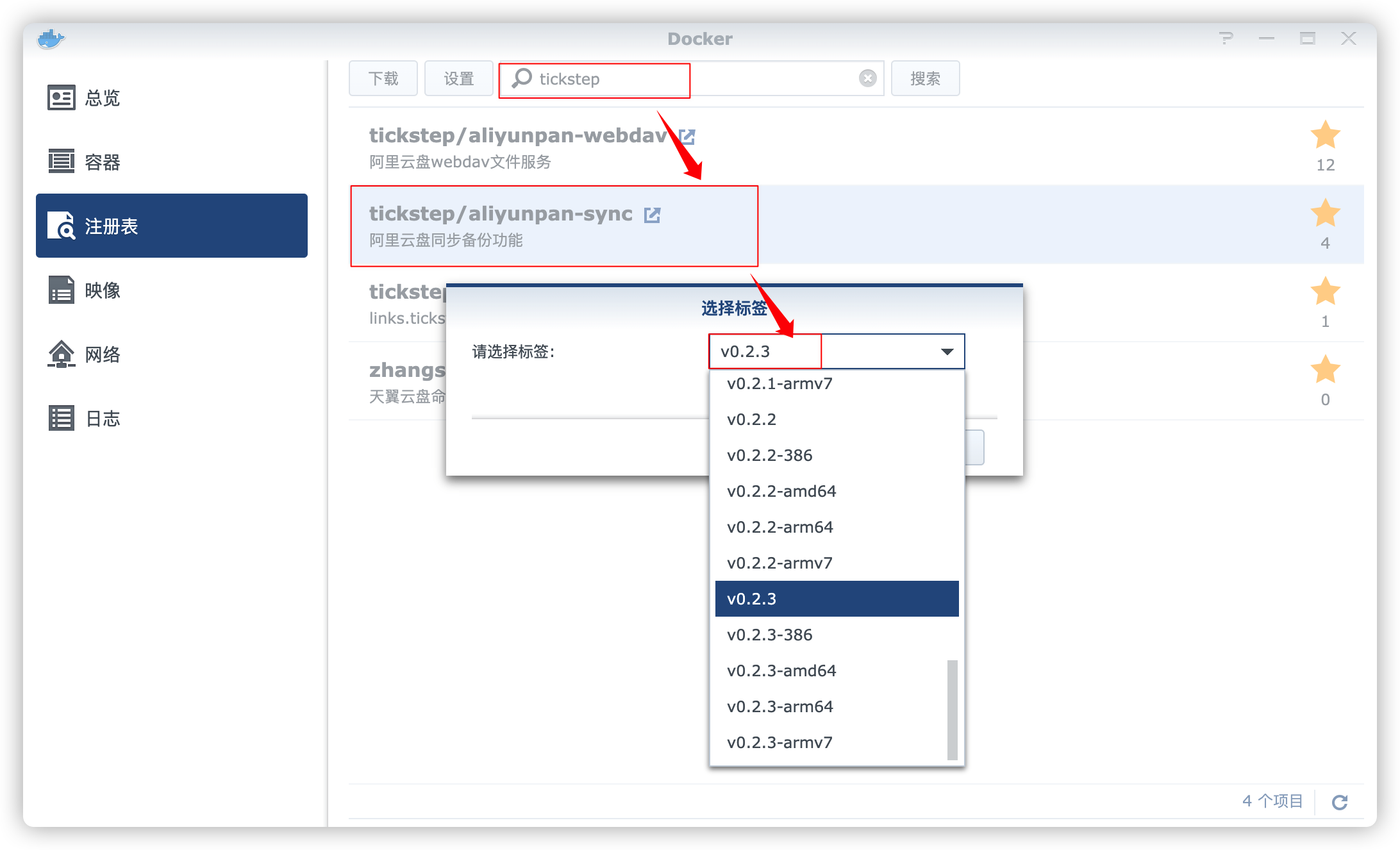Click the 日志 list sidebar icon
The width and height of the screenshot is (1400, 850).
(62, 418)
